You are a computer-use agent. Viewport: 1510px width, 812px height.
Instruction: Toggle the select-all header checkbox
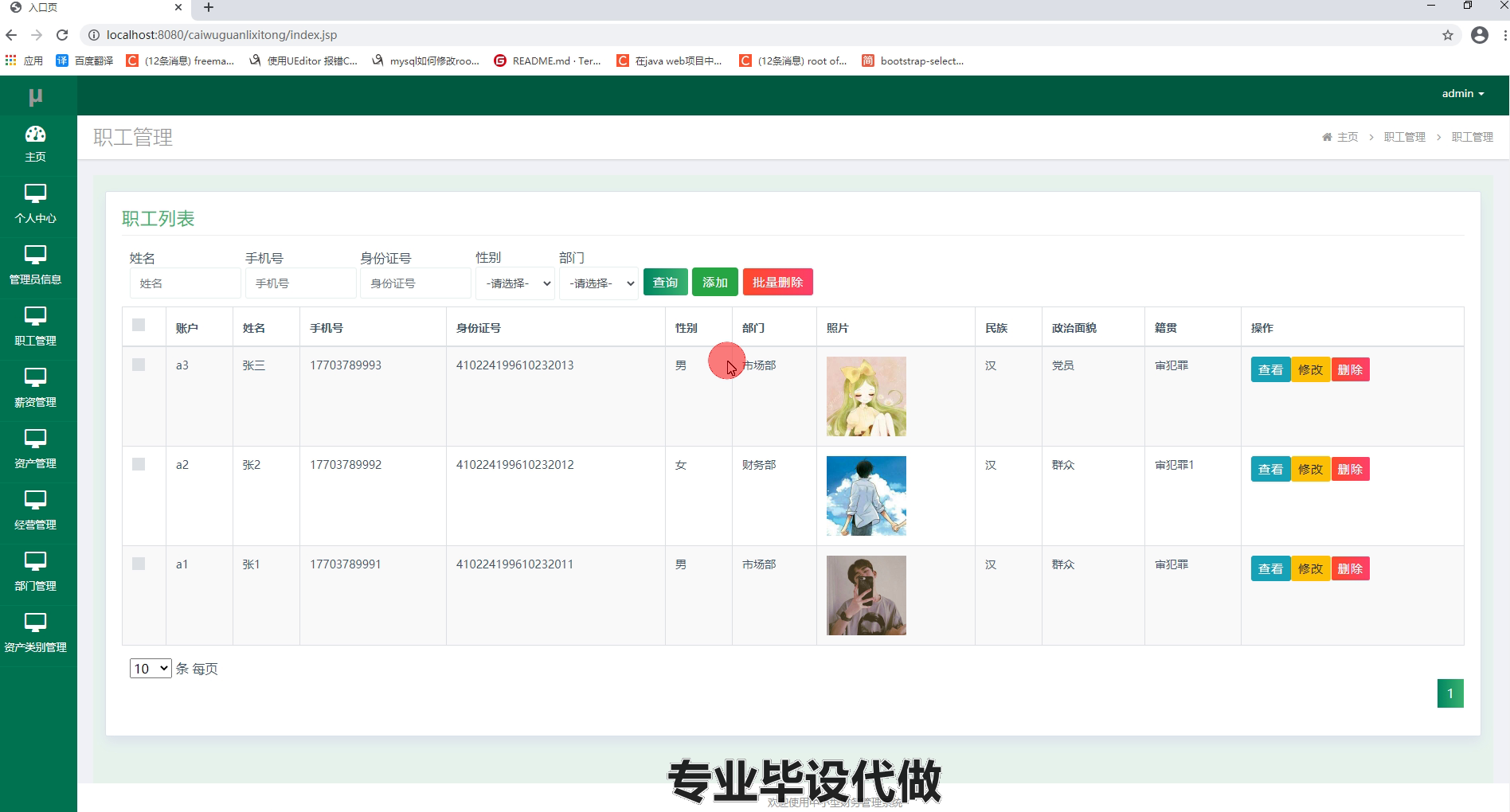pyautogui.click(x=139, y=325)
